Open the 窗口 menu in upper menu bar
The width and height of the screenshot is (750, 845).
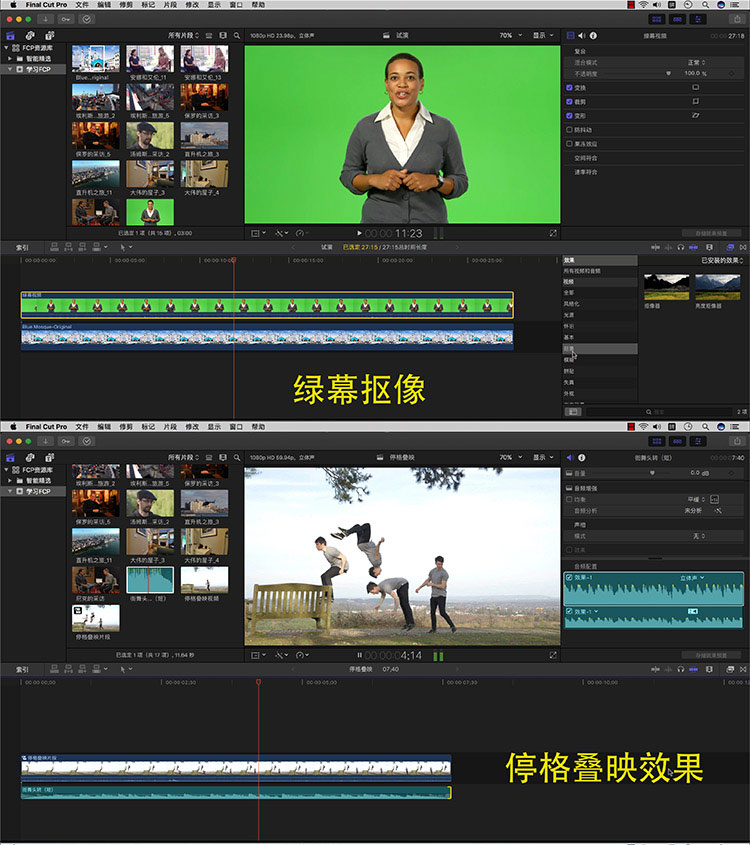236,4
